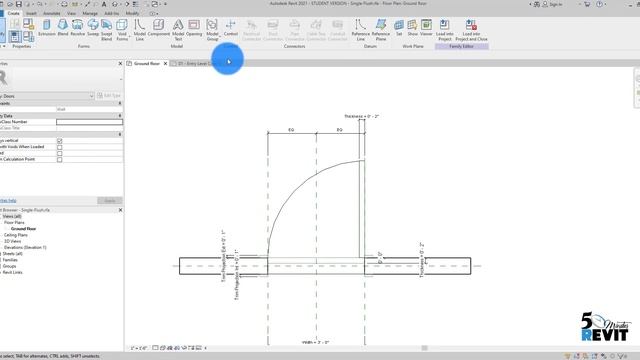Click the Edit Type button
640x360 pixels.
[x=109, y=96]
